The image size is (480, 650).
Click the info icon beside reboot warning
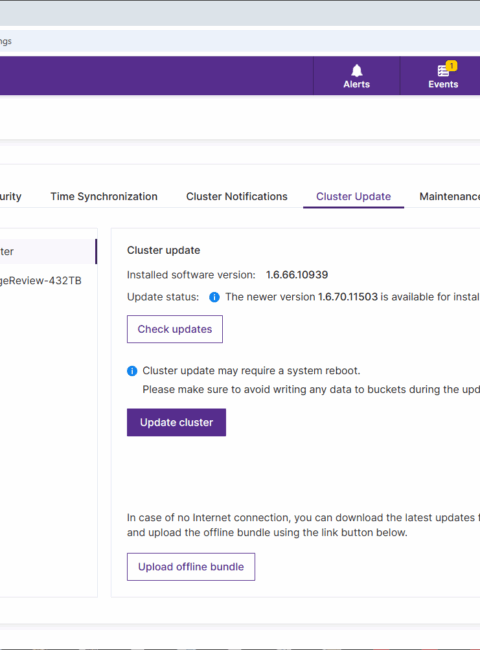coord(132,371)
